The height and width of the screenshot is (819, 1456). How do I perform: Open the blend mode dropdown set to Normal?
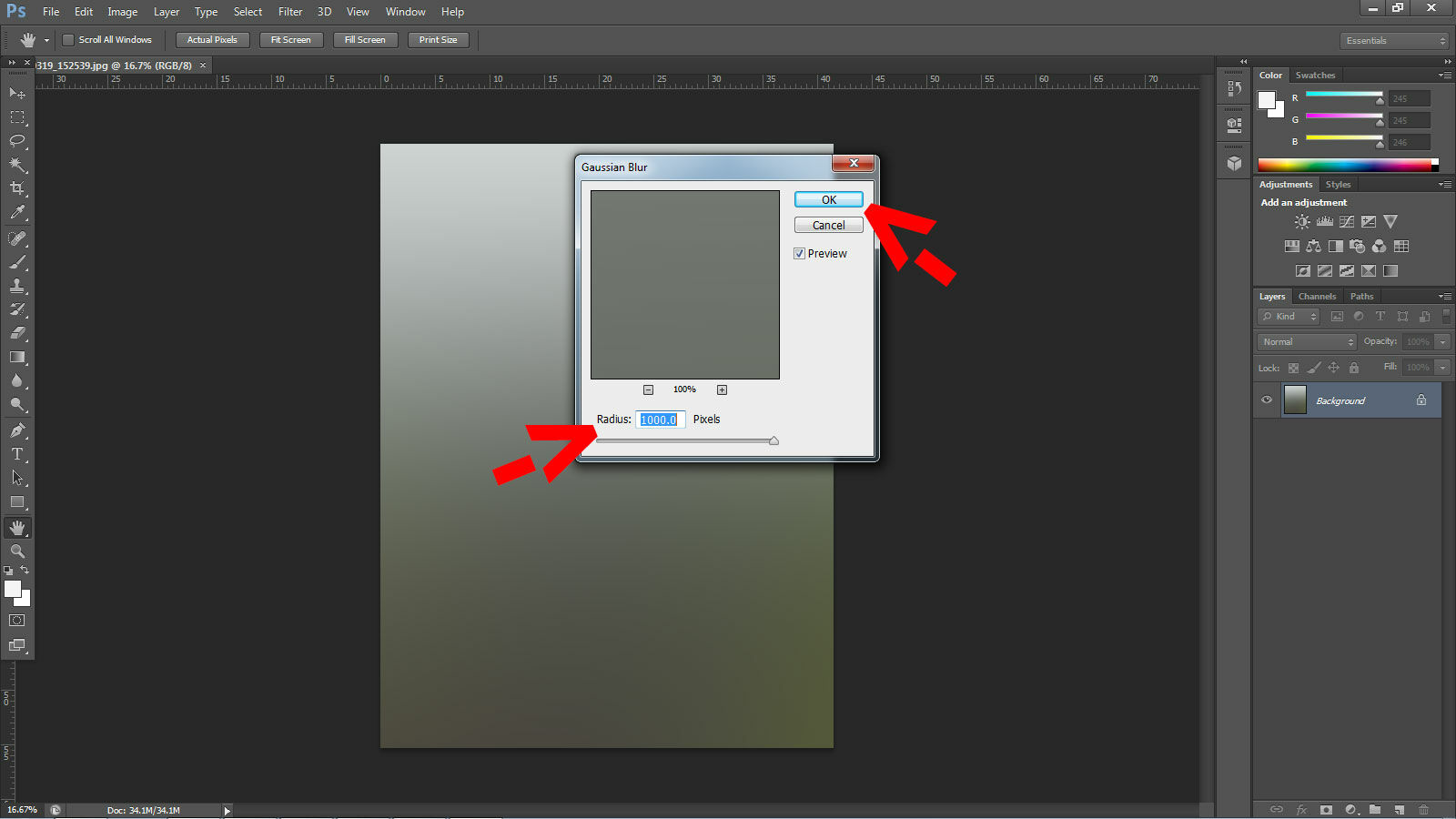[x=1306, y=341]
